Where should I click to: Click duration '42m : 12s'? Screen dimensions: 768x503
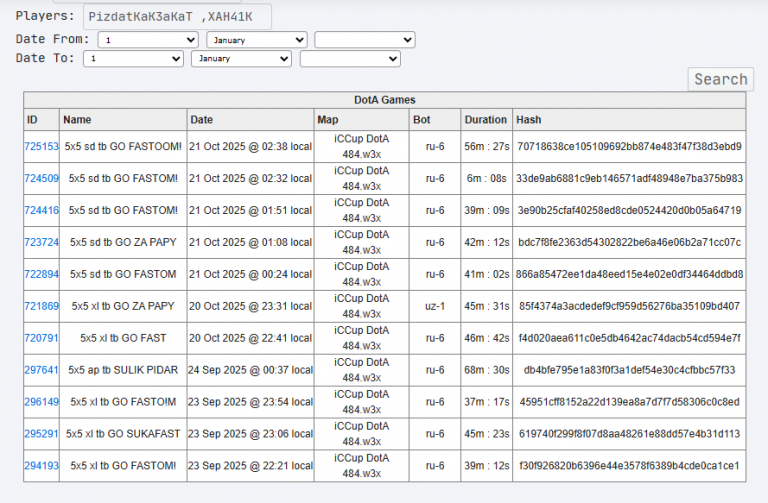click(x=486, y=242)
